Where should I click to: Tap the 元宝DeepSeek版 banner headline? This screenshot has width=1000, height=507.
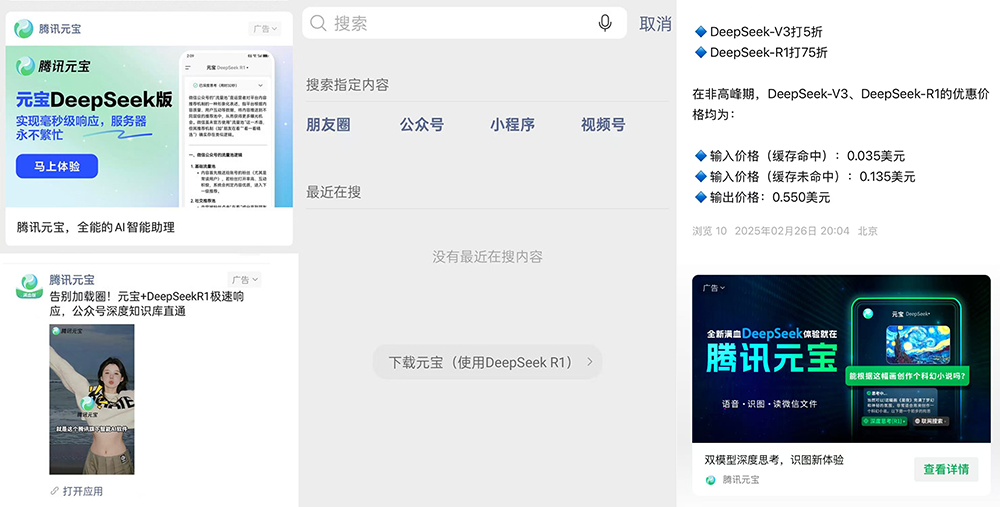click(94, 99)
